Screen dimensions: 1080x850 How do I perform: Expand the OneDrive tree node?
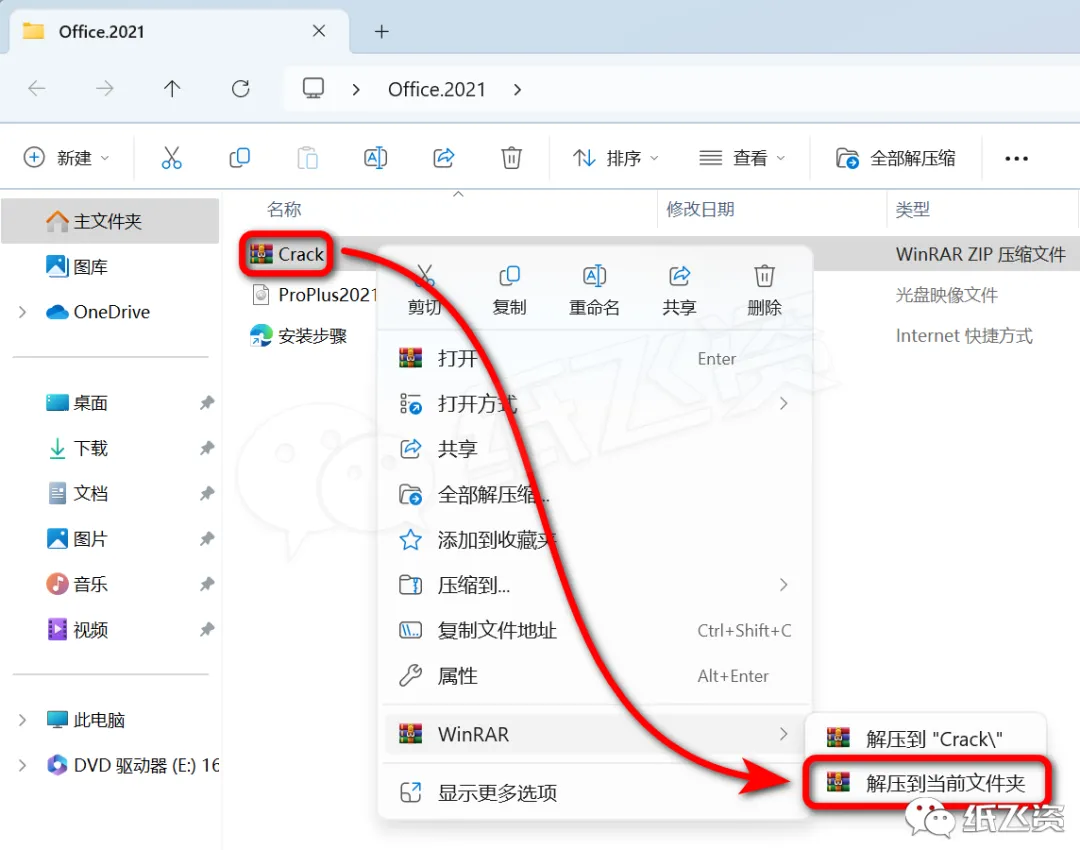click(x=22, y=312)
